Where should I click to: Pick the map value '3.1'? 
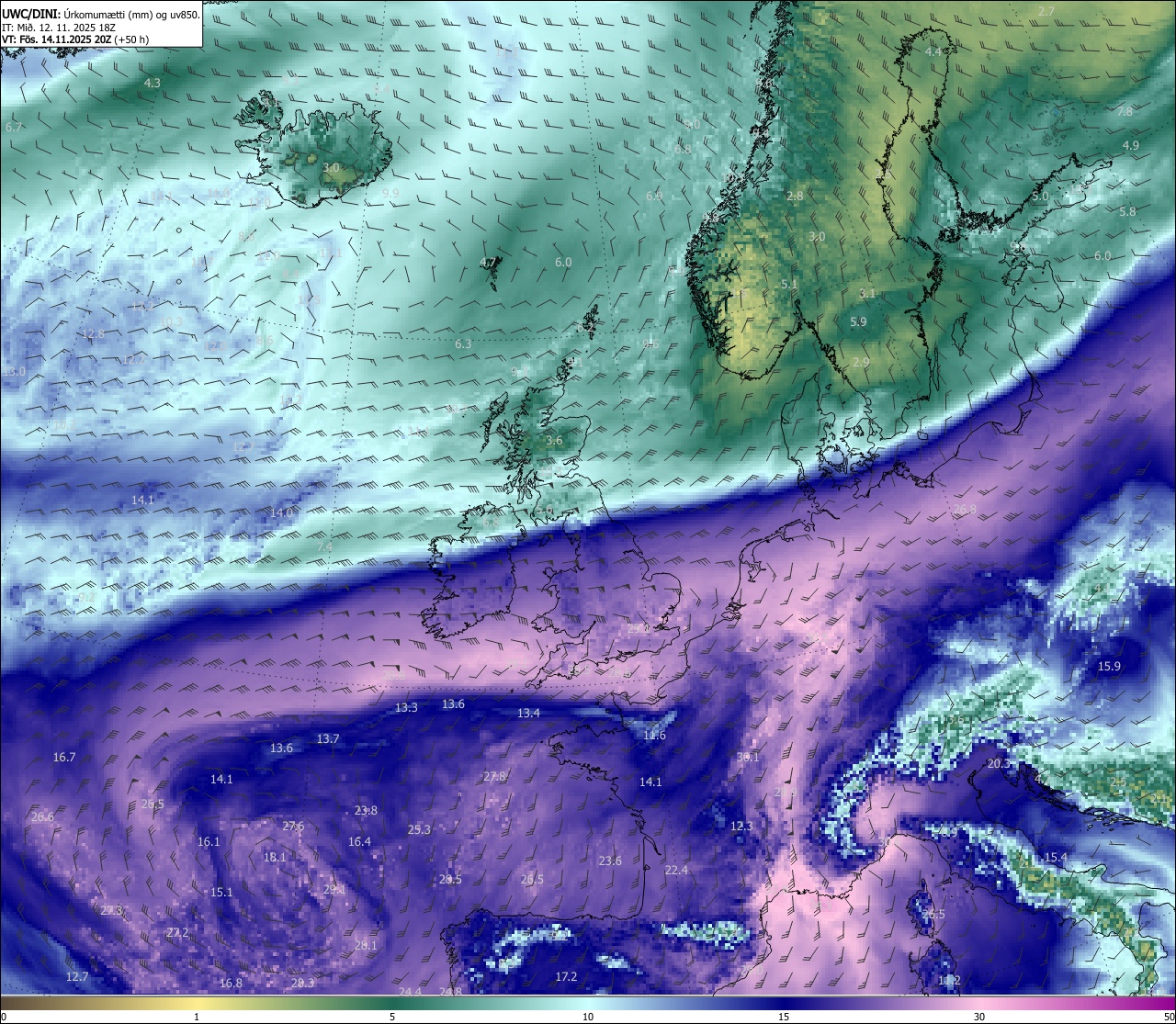(867, 294)
